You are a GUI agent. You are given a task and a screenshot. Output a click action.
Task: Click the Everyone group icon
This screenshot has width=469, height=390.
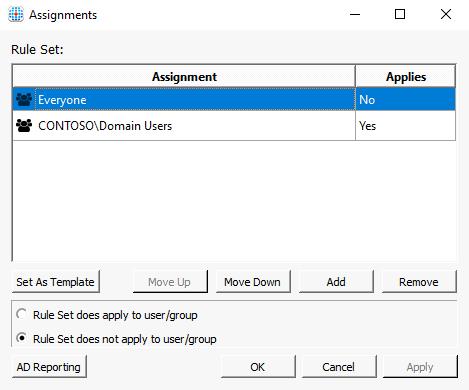(24, 100)
